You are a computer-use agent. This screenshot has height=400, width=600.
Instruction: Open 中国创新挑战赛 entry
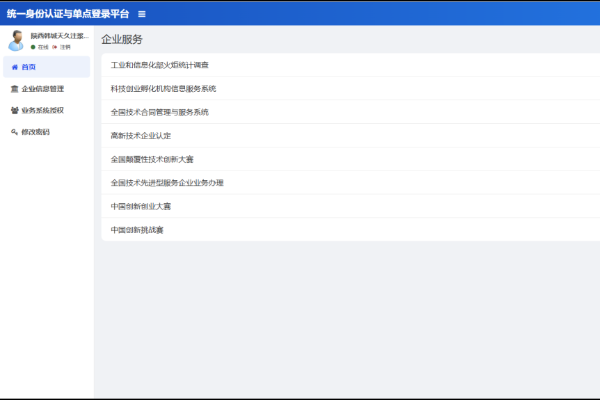(137, 230)
